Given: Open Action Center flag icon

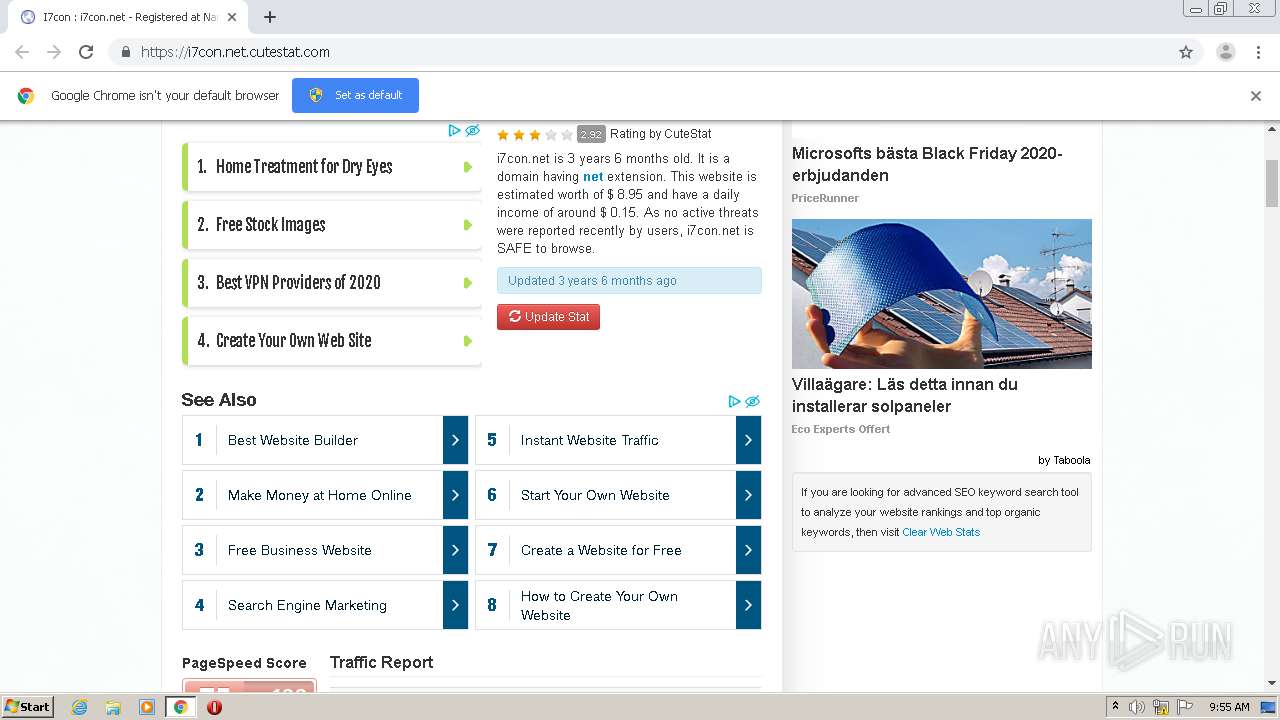Looking at the screenshot, I should [x=1184, y=707].
